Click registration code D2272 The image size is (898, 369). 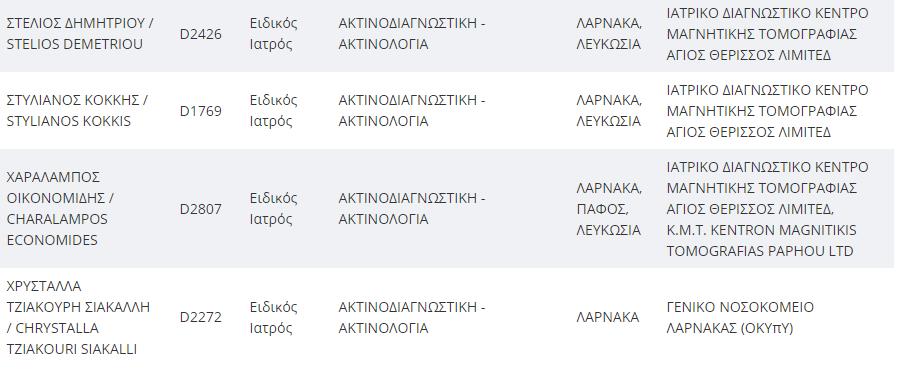point(200,317)
